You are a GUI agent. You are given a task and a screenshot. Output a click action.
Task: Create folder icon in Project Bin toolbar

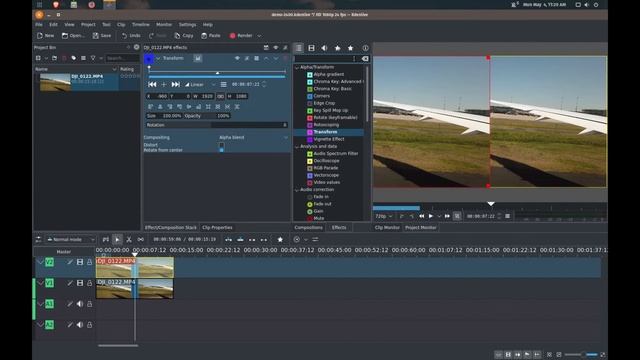[x=54, y=58]
